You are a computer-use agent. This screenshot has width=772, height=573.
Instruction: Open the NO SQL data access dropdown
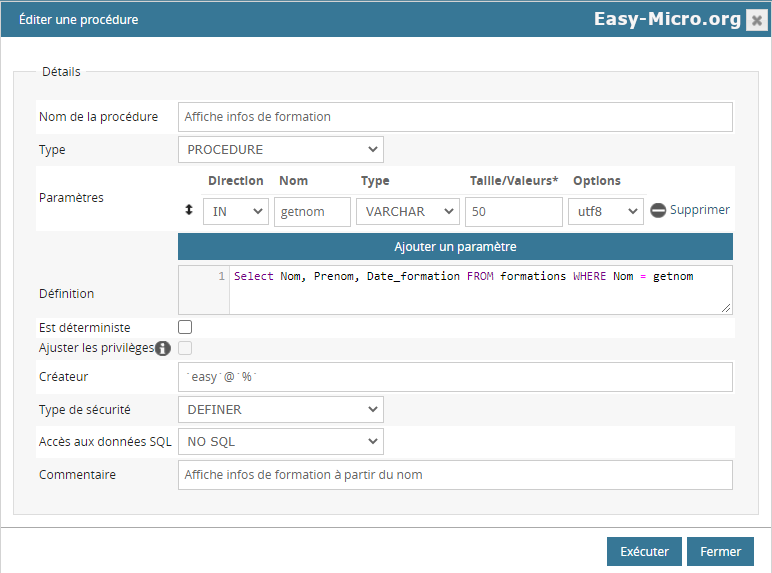click(x=281, y=442)
